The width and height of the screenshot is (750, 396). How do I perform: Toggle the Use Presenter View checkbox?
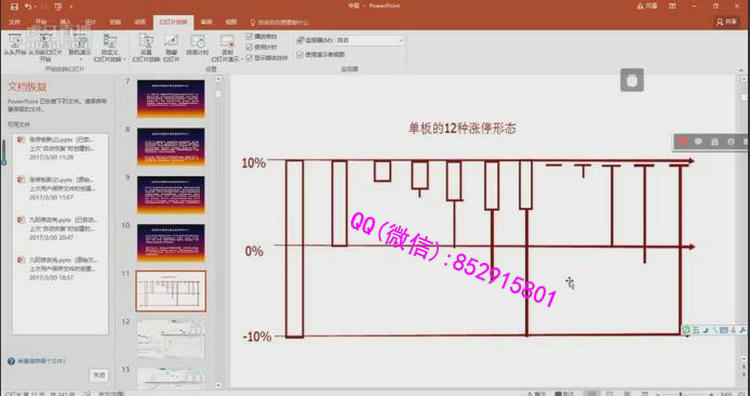coord(300,55)
